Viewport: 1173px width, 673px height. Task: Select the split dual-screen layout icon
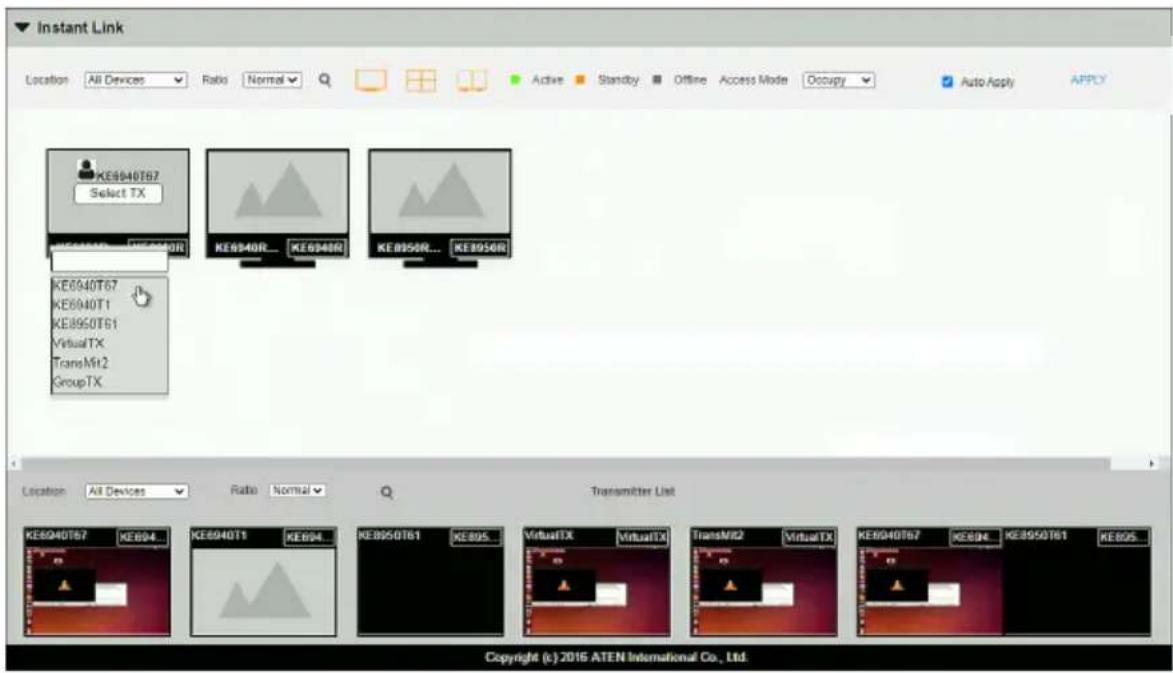point(472,80)
